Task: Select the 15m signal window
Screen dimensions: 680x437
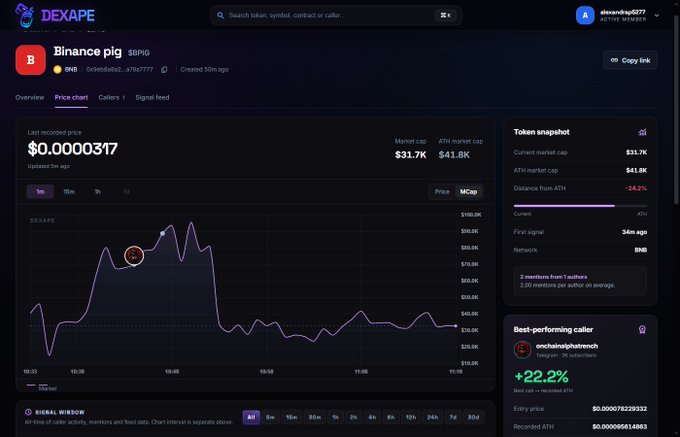Action: (x=291, y=417)
